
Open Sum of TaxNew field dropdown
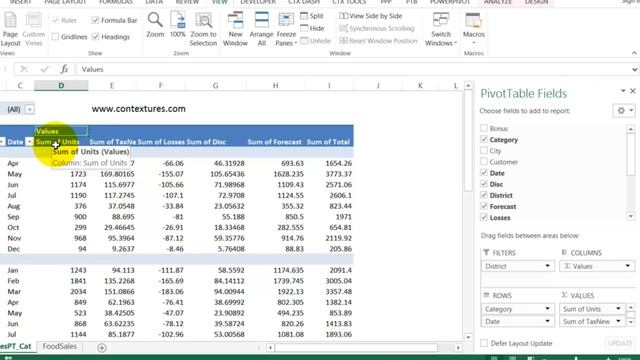tap(618, 322)
